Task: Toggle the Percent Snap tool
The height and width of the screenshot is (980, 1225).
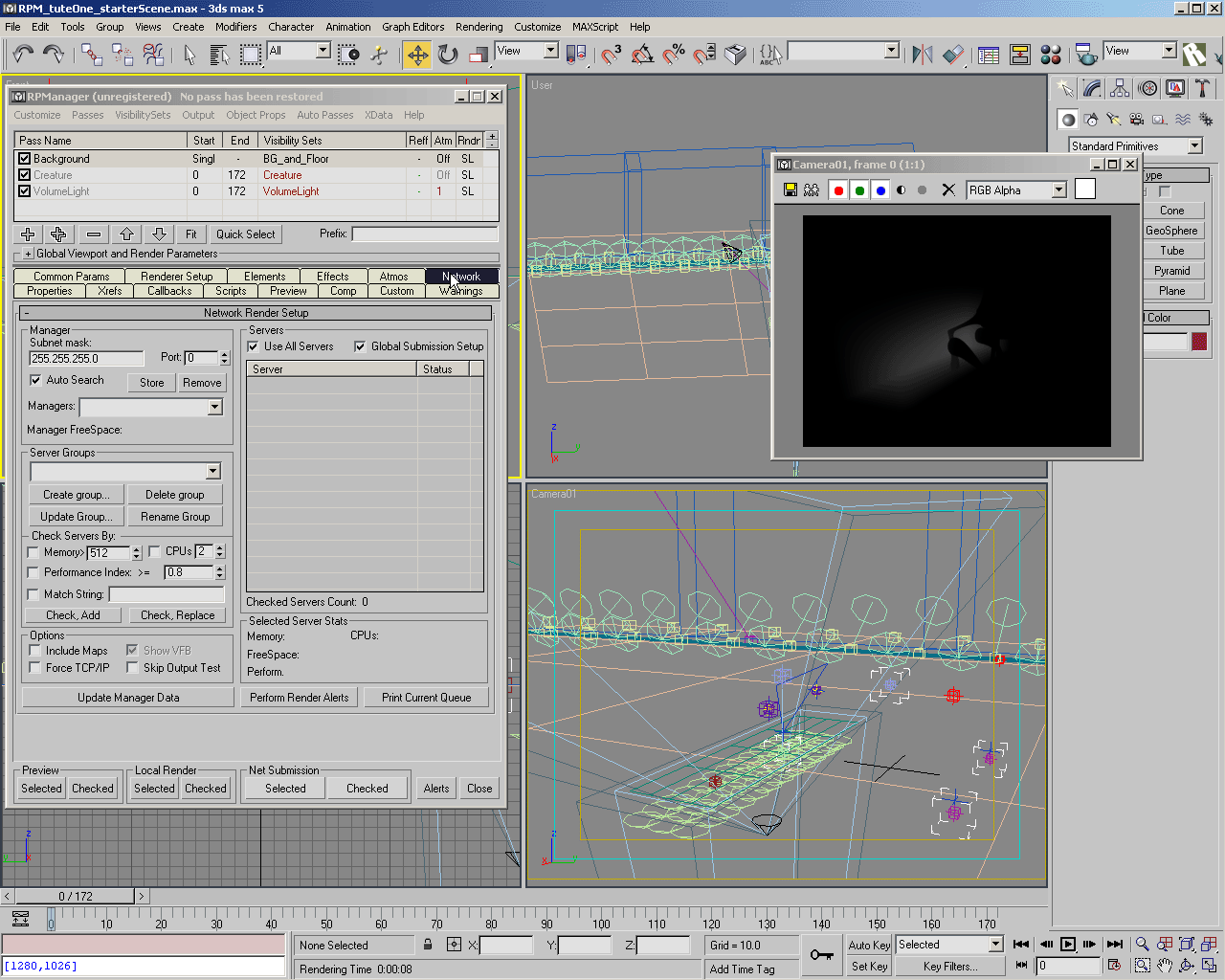Action: click(674, 55)
